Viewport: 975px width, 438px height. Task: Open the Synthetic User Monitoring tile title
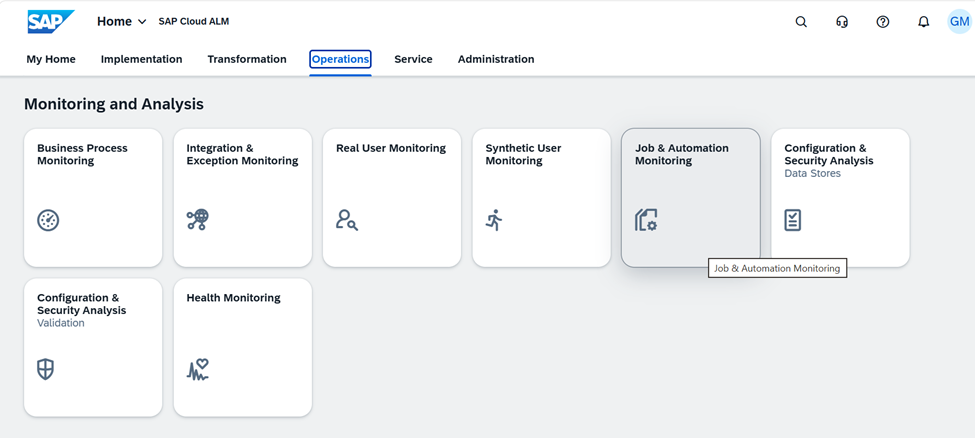click(x=524, y=154)
